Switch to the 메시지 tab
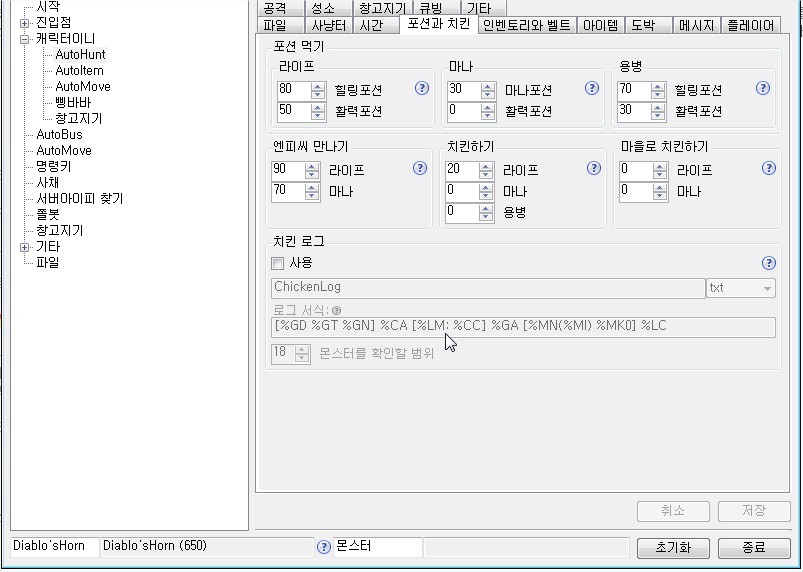 click(x=696, y=25)
